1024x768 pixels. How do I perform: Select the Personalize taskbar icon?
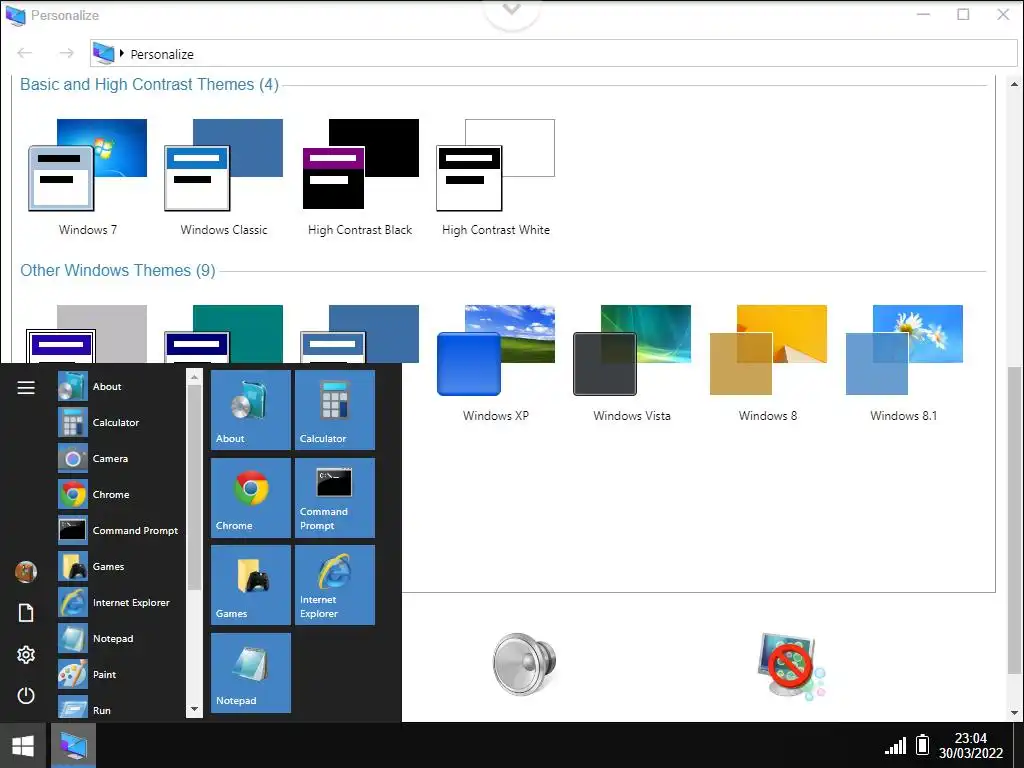(x=73, y=746)
